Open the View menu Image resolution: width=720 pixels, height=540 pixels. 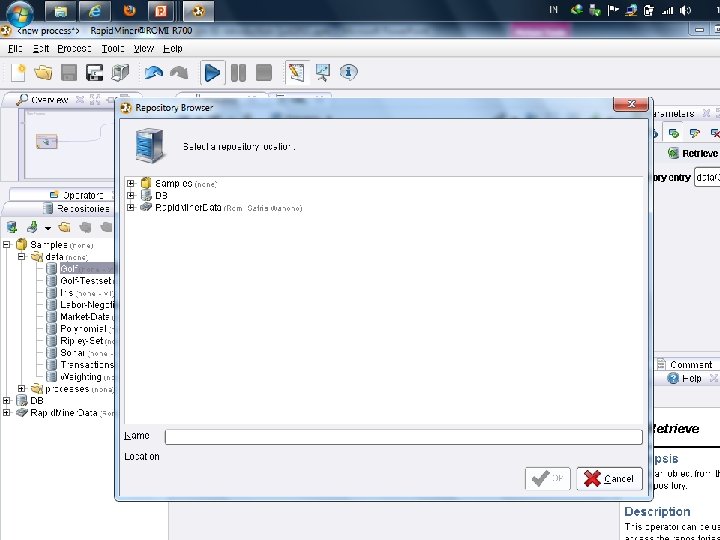pos(144,49)
